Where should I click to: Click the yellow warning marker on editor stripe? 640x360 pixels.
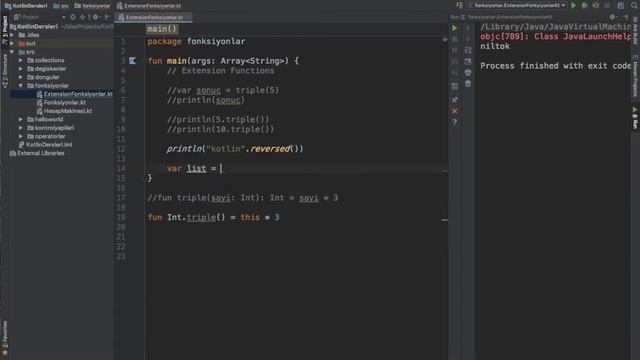pyautogui.click(x=444, y=220)
